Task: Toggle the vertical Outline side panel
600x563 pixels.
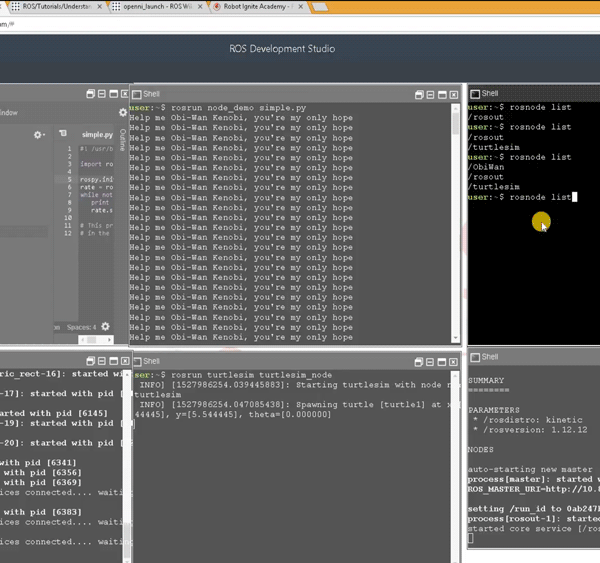Action: [123, 139]
